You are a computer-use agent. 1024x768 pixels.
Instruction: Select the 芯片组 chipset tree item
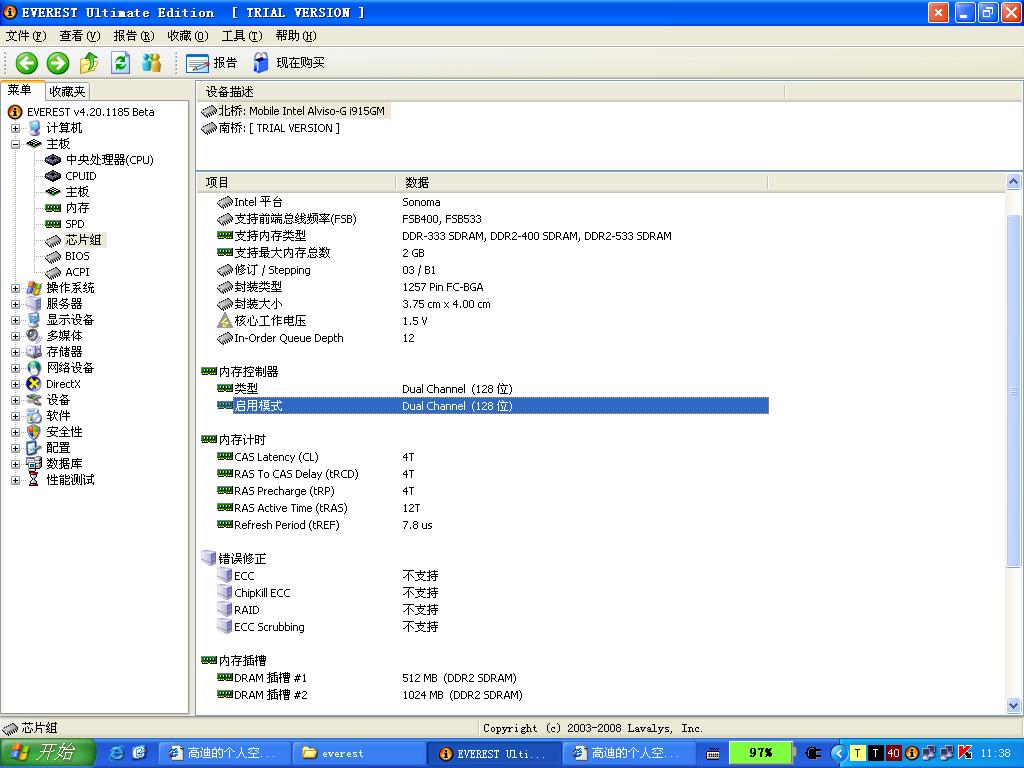[x=83, y=240]
